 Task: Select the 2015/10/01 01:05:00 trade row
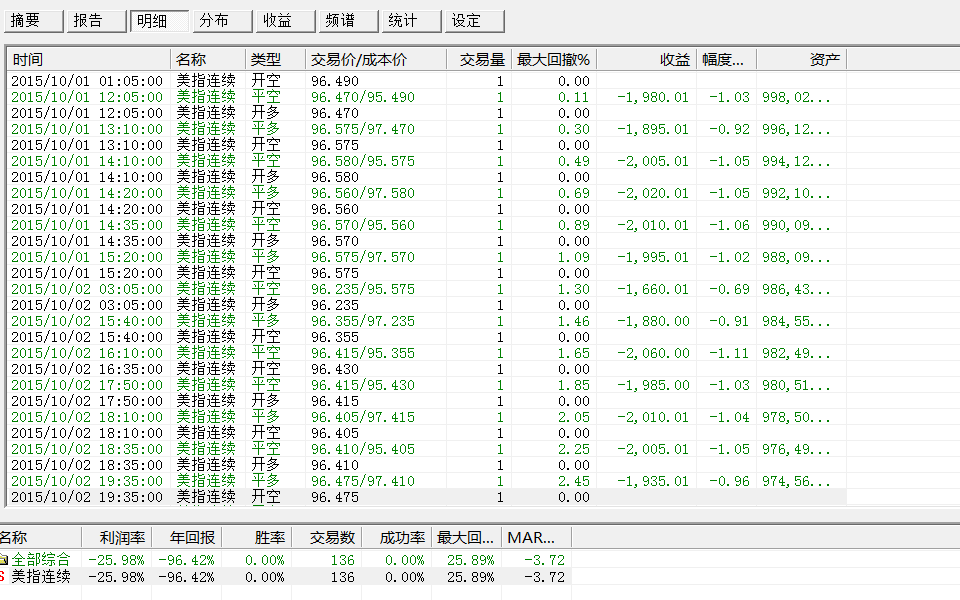87,81
